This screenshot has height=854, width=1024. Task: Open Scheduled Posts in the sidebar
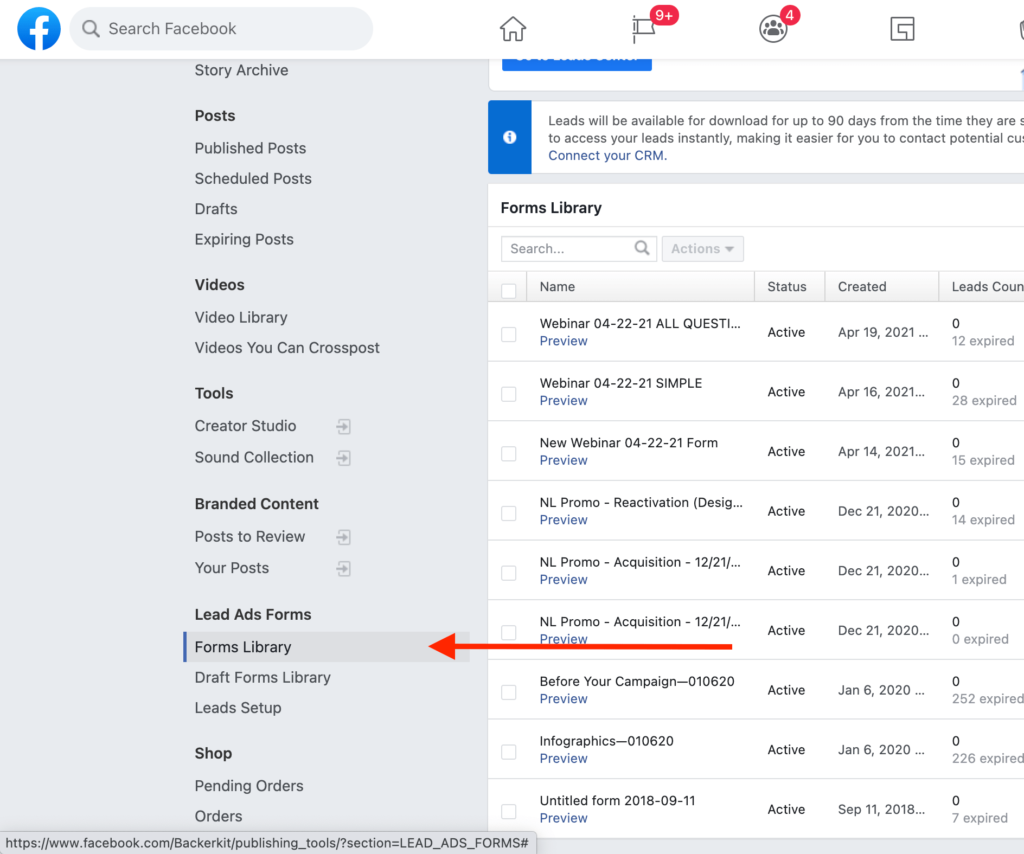pos(253,178)
